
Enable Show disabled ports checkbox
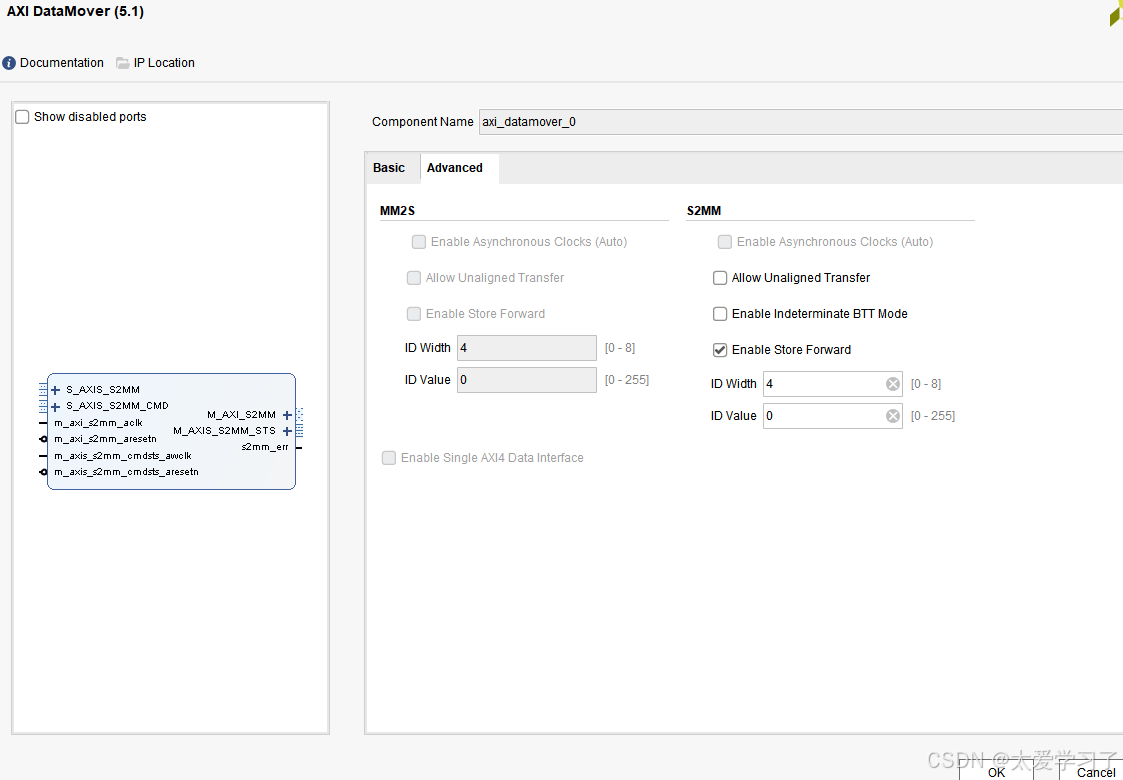point(23,117)
